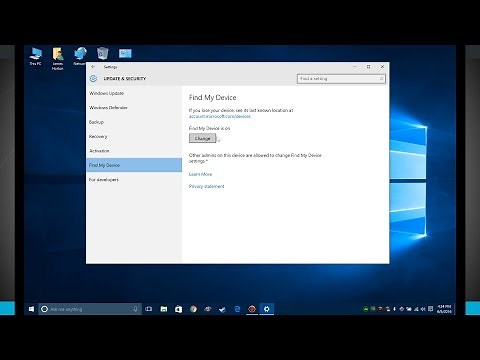Click the "Find My Device is on" status text
This screenshot has width=480, height=360.
209,128
